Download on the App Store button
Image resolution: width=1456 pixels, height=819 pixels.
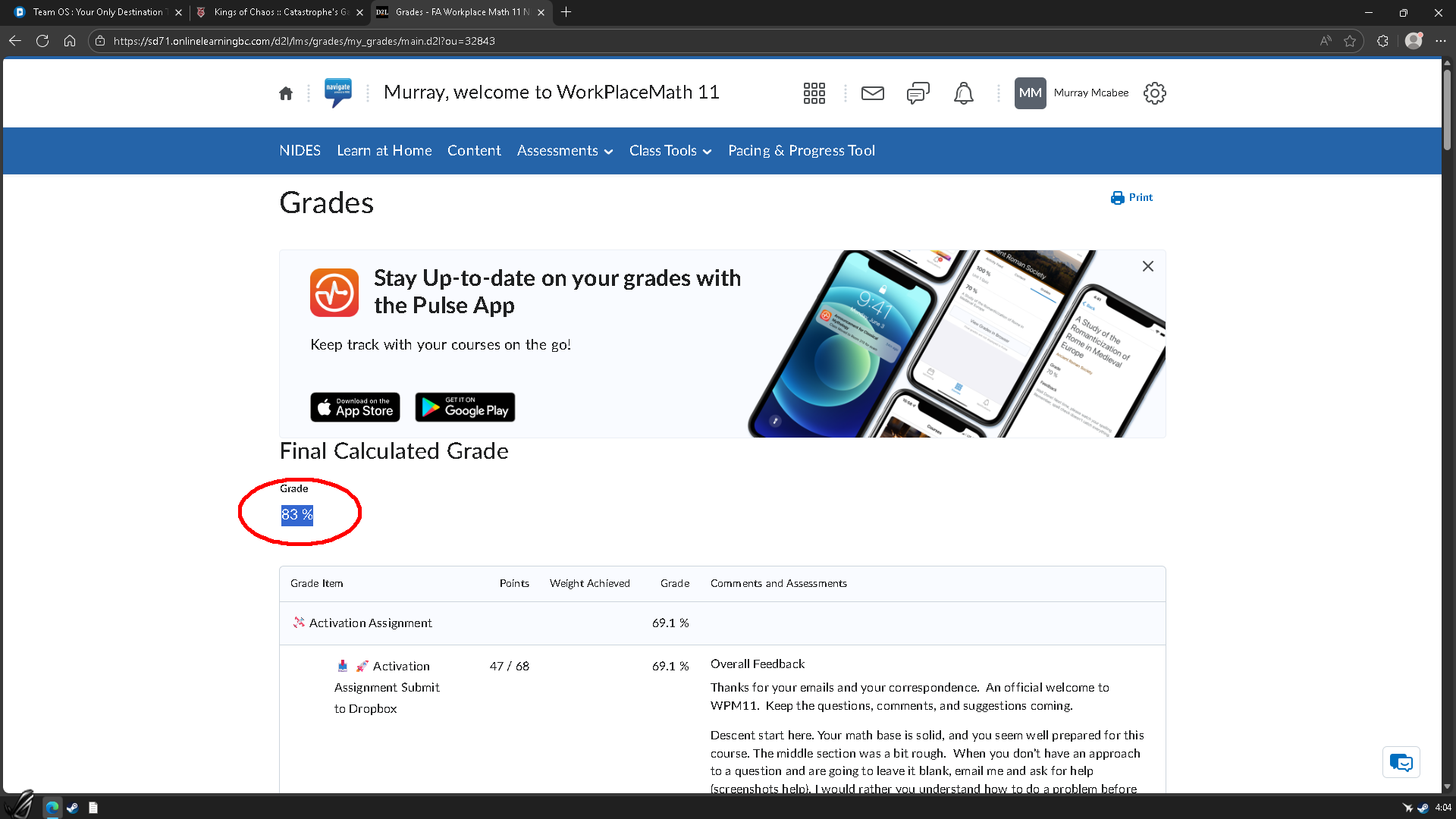[355, 407]
